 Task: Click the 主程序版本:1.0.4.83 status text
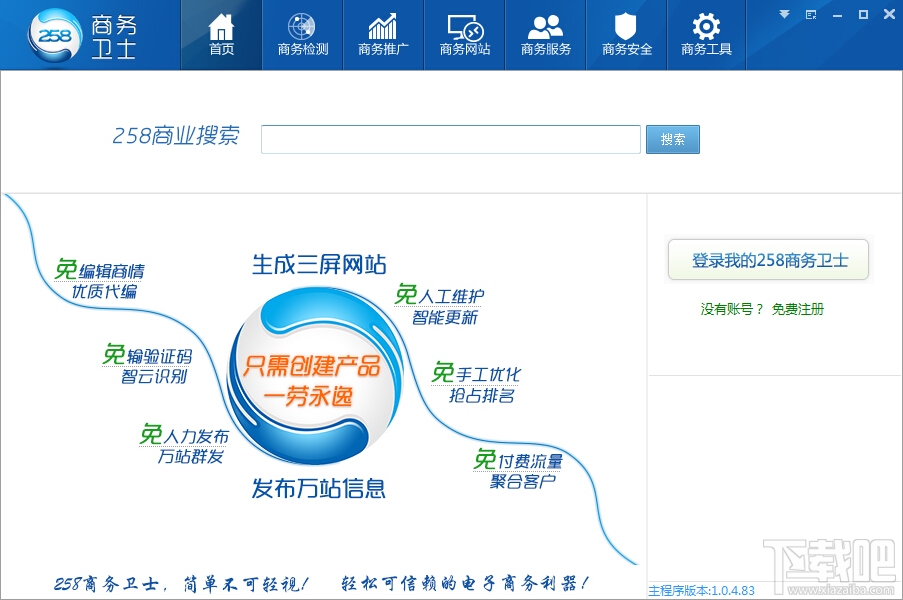[x=701, y=591]
